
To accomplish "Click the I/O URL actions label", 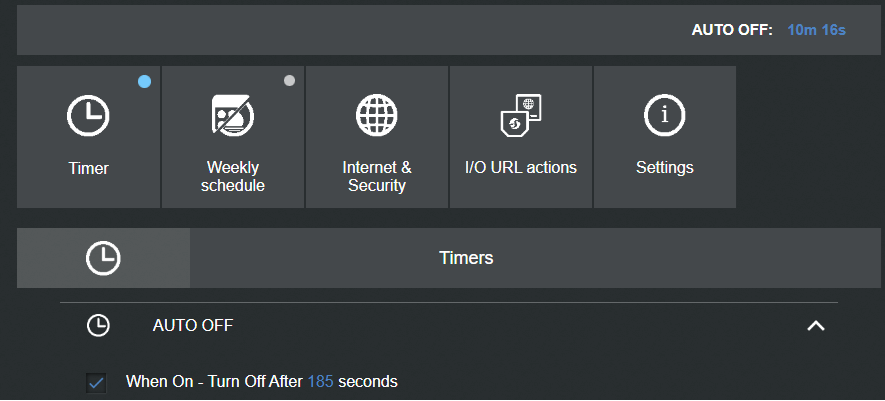I will (x=520, y=168).
